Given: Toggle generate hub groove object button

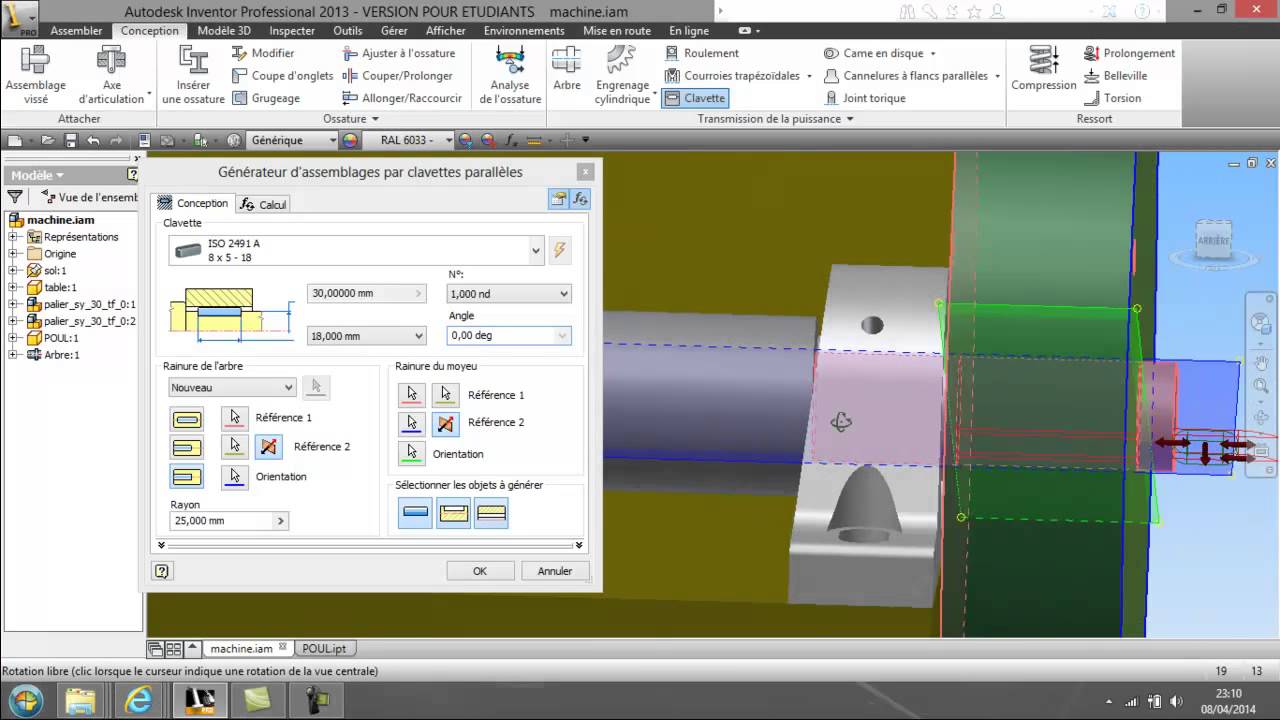Looking at the screenshot, I should click(x=491, y=513).
